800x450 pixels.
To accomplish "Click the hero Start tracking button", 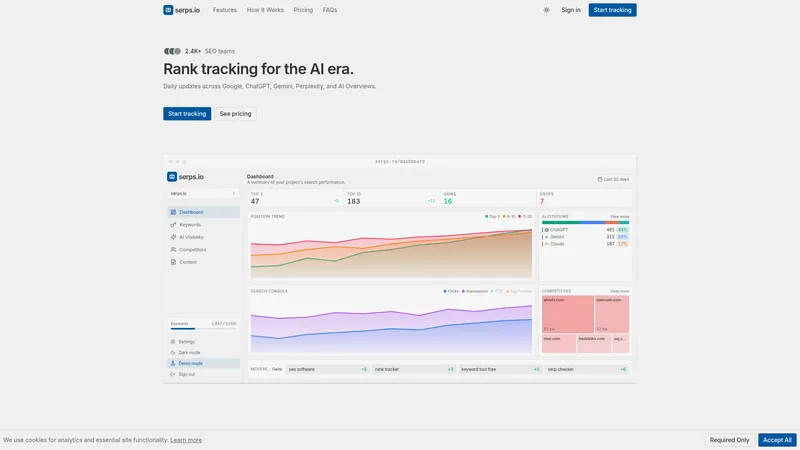I will 187,114.
